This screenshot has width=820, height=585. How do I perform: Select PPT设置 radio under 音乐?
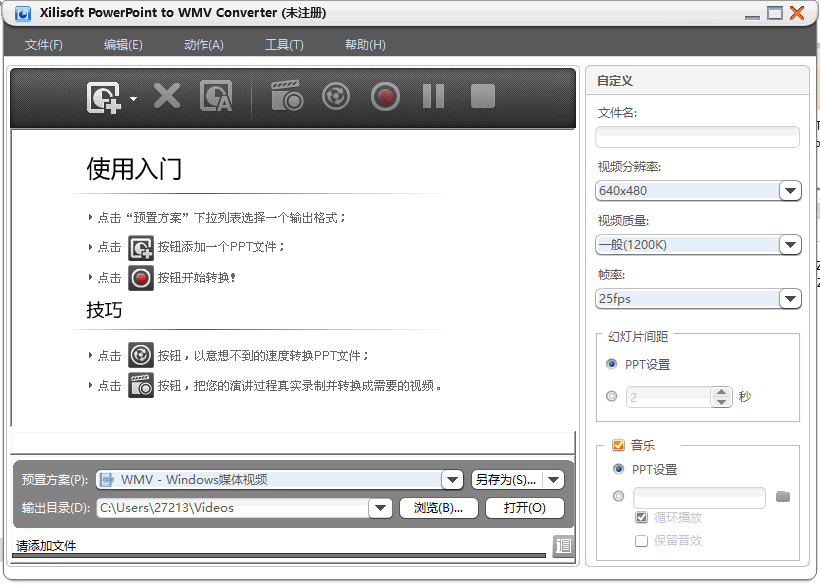[x=618, y=469]
